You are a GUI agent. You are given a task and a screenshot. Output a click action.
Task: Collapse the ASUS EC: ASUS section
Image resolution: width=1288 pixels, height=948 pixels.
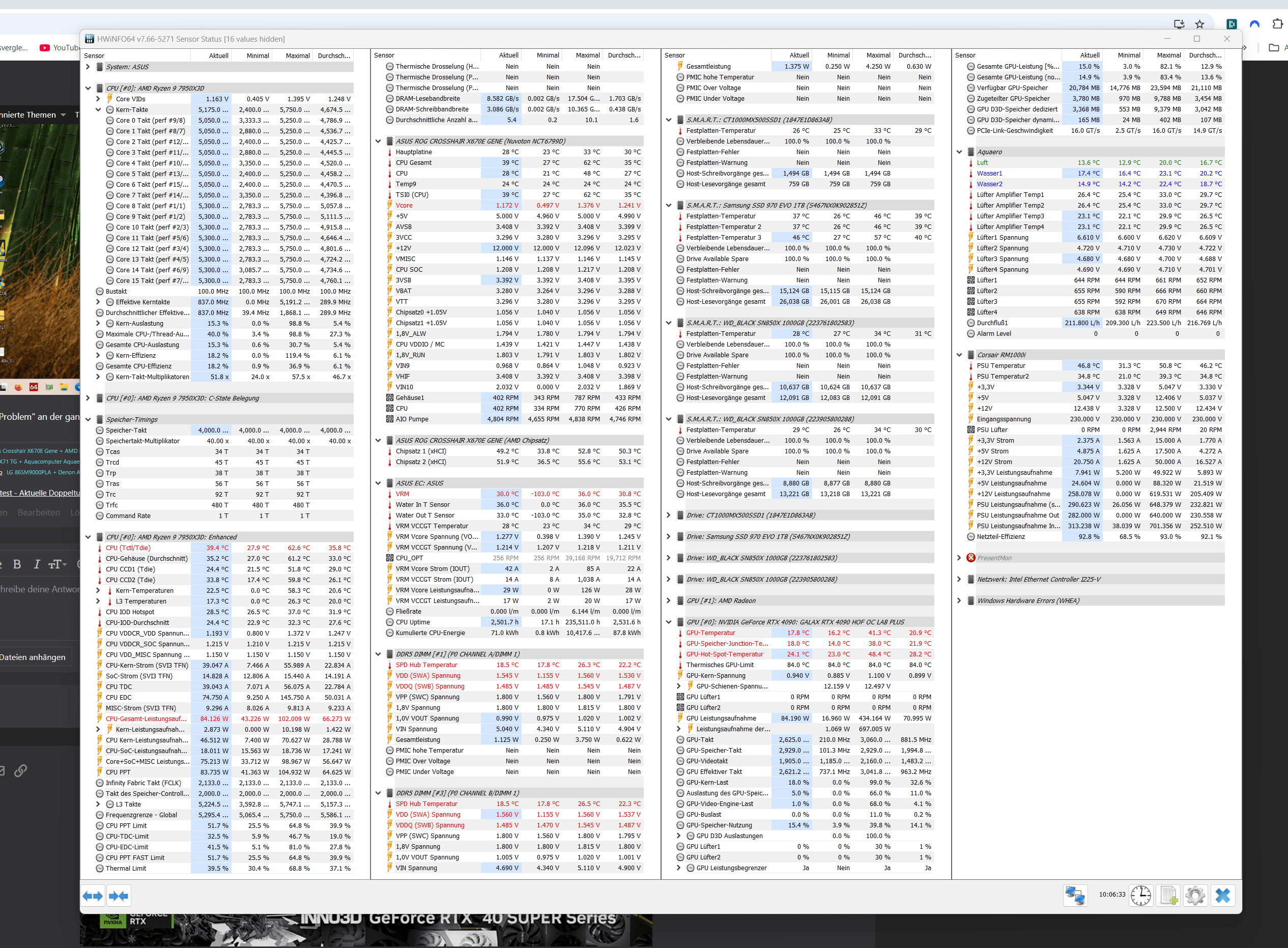[378, 483]
